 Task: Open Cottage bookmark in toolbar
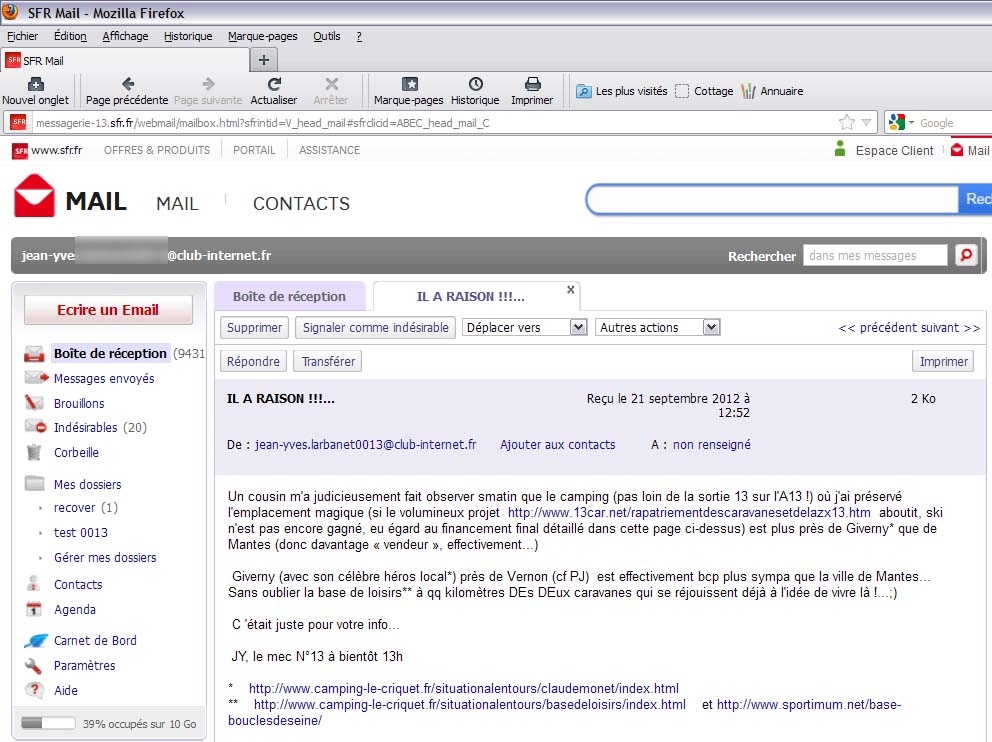click(704, 91)
